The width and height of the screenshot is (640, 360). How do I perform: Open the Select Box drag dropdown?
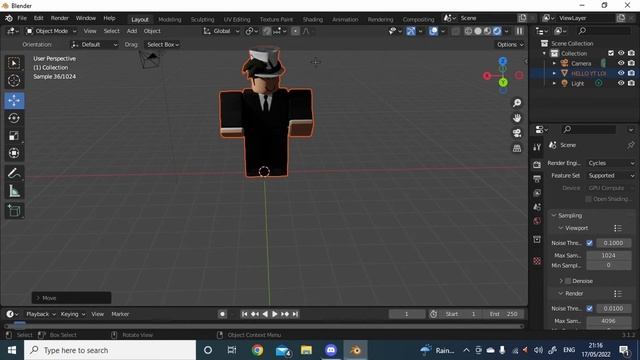pos(163,44)
